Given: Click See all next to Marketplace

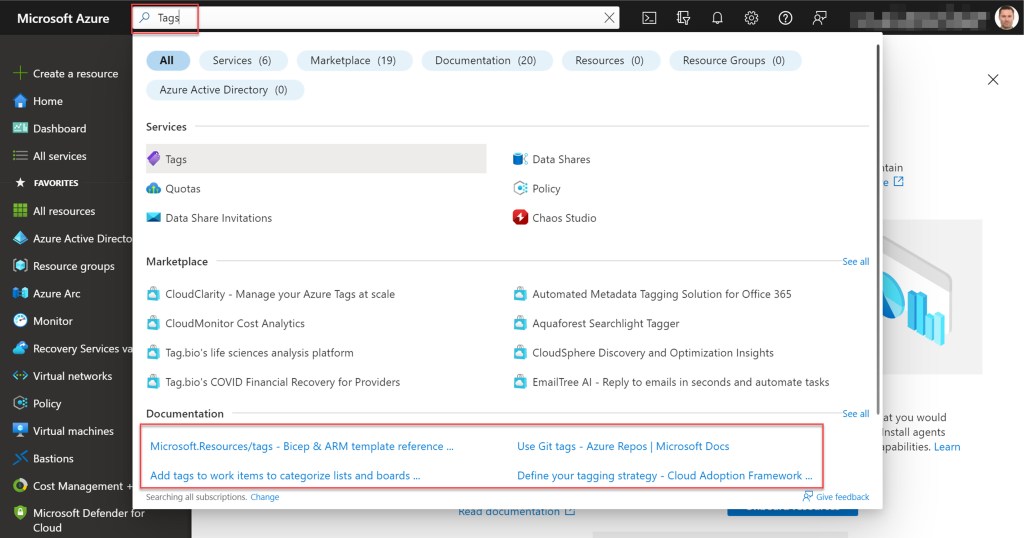Looking at the screenshot, I should tap(855, 262).
